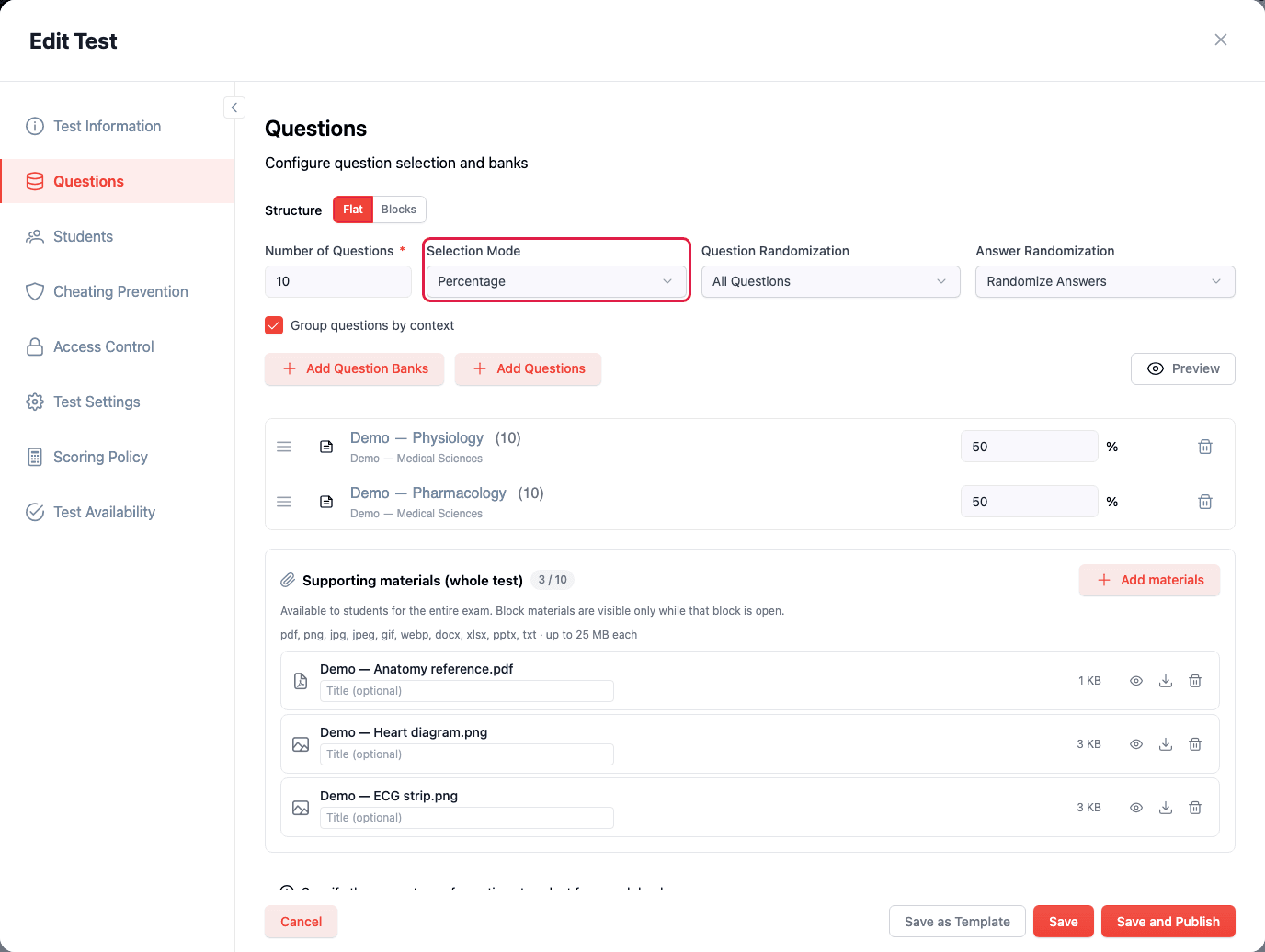The image size is (1265, 952).
Task: Go to Test Information section
Action: [118, 126]
